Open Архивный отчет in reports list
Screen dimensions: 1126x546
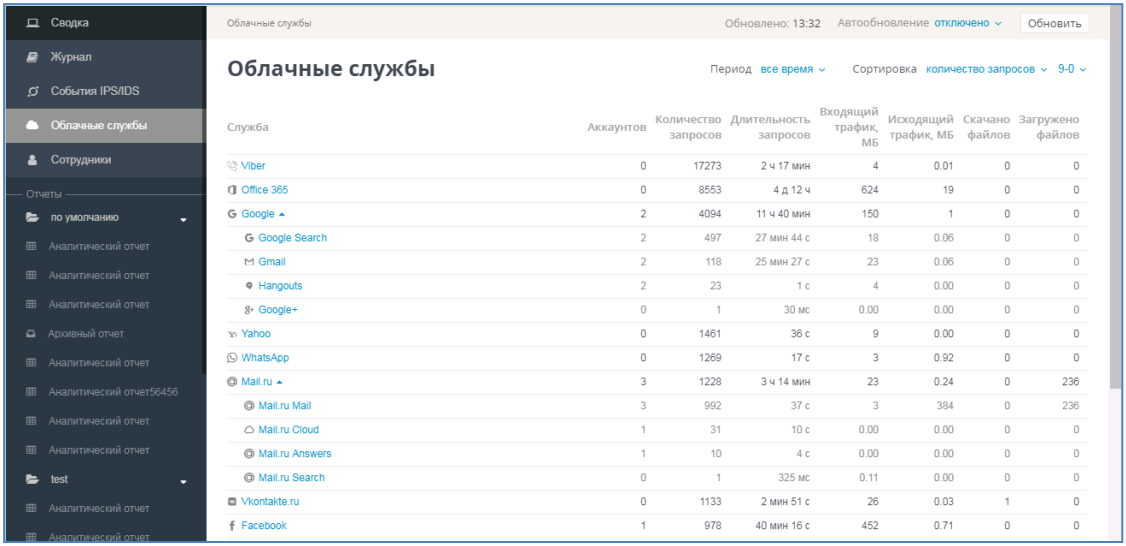click(86, 334)
